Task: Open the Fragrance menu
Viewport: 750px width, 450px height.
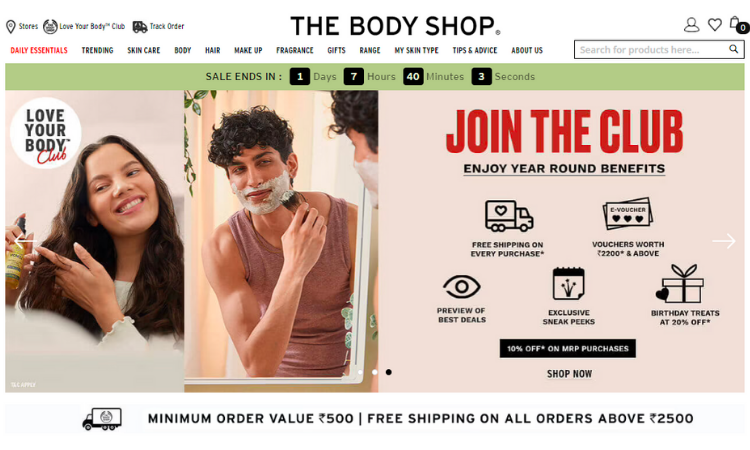Action: tap(295, 50)
